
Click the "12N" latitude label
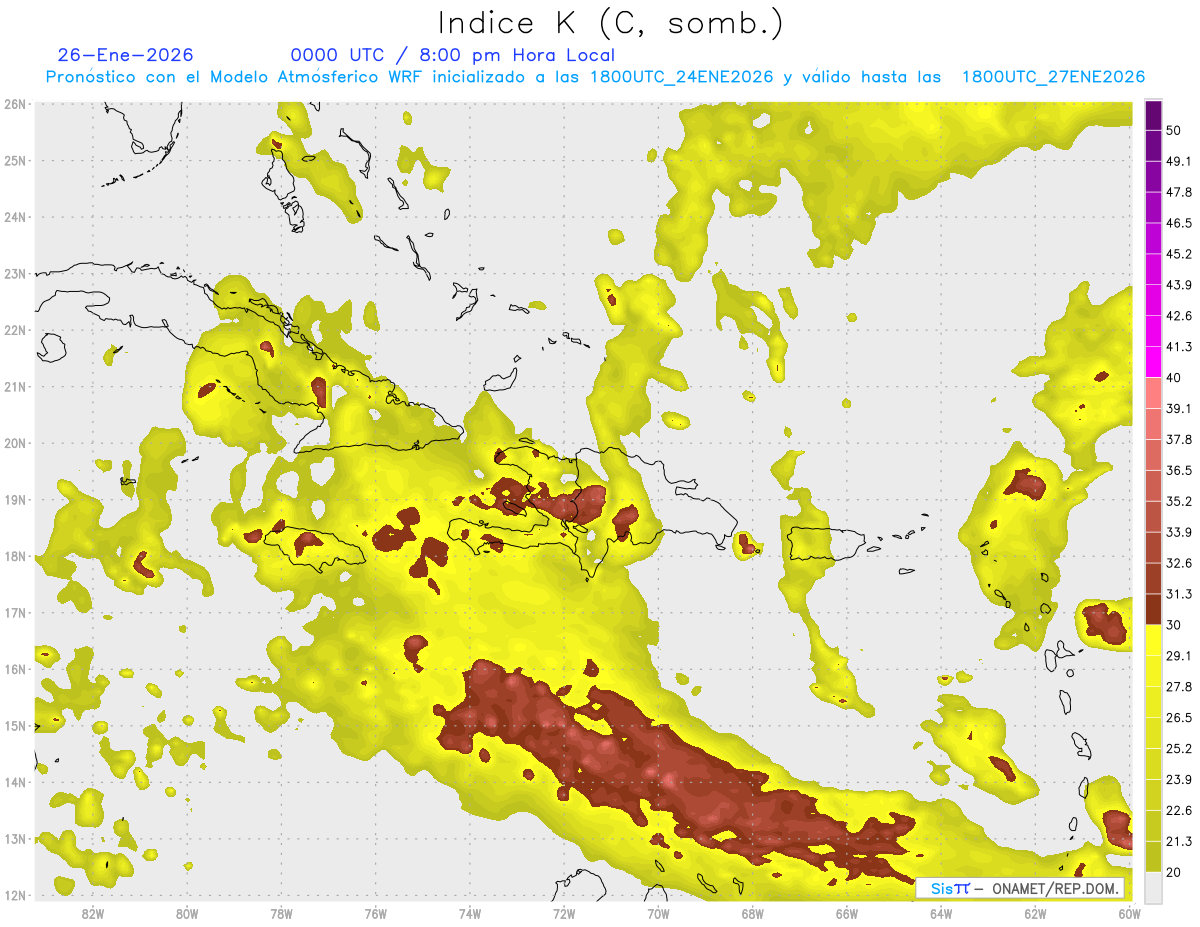(x=15, y=895)
